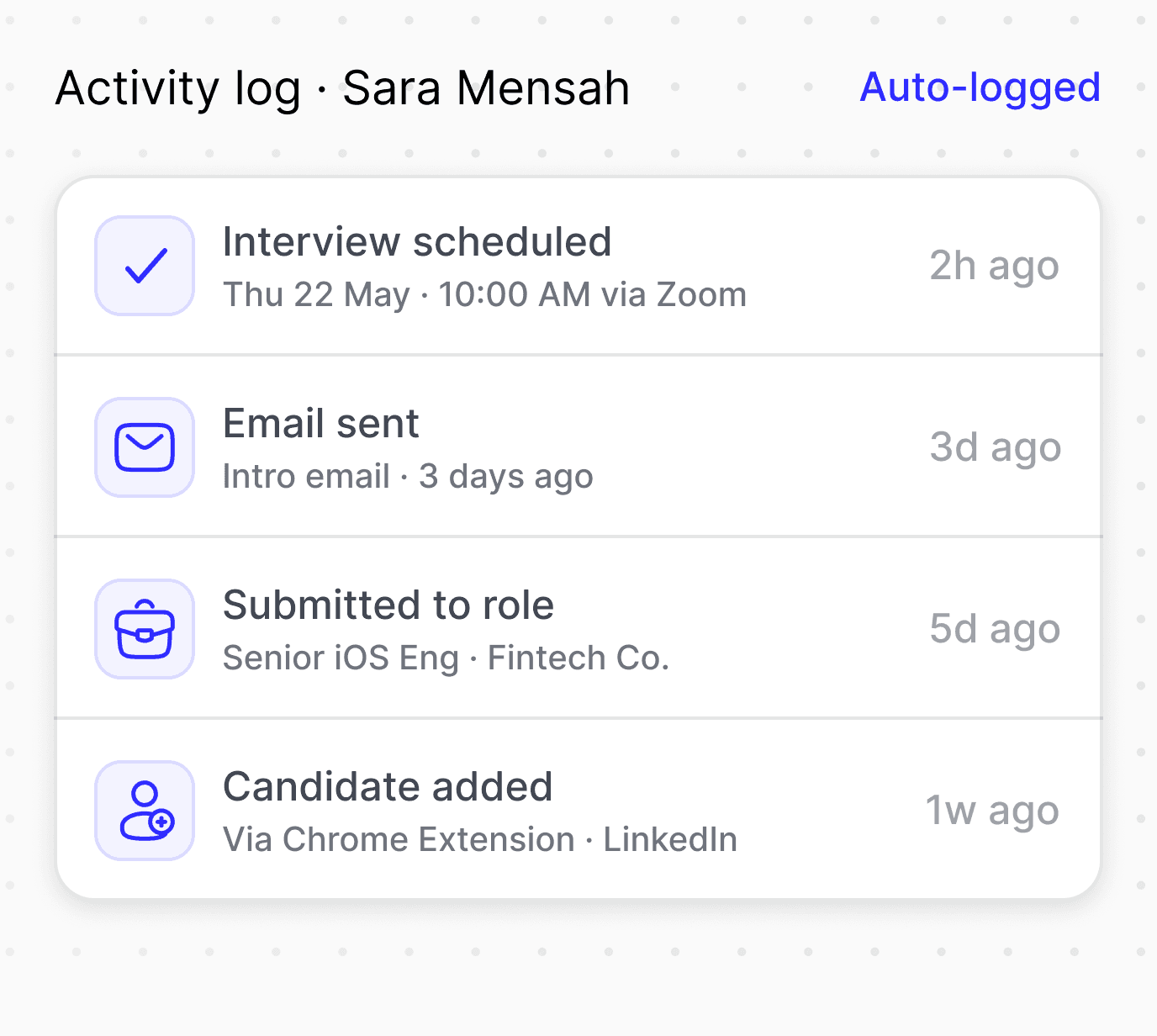Click the add-person icon for Candidate added
Screen dimensions: 1157x1036
(145, 811)
